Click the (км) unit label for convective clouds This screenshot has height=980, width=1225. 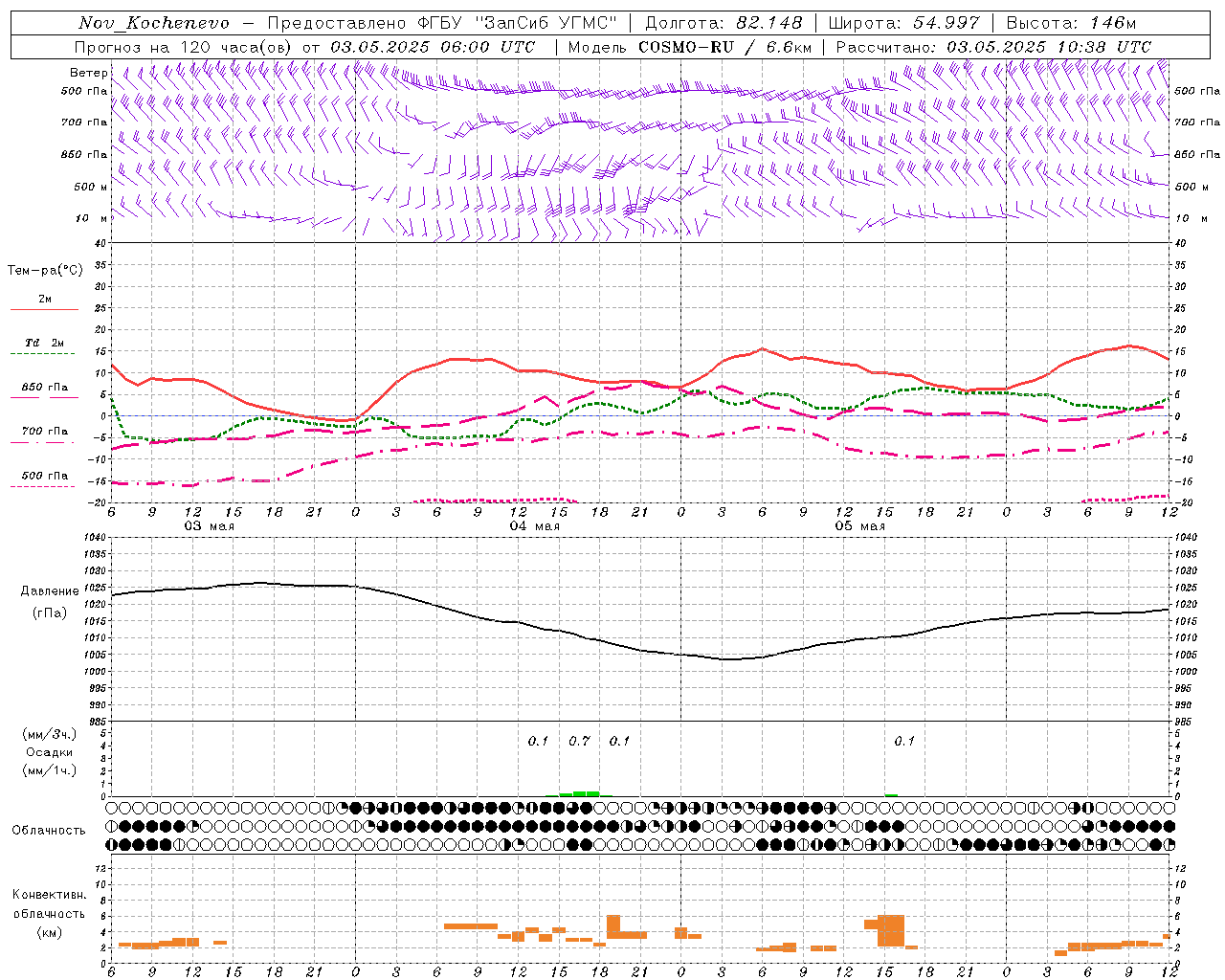click(x=50, y=932)
